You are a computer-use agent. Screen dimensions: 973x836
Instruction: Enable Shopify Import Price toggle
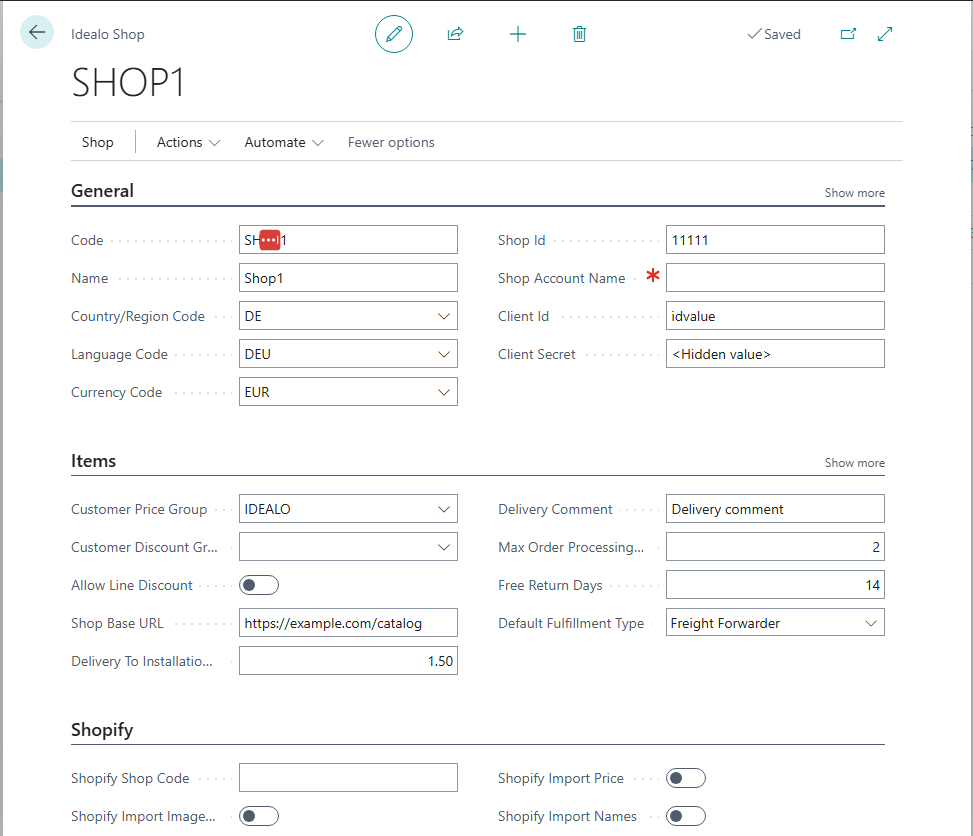pos(686,778)
